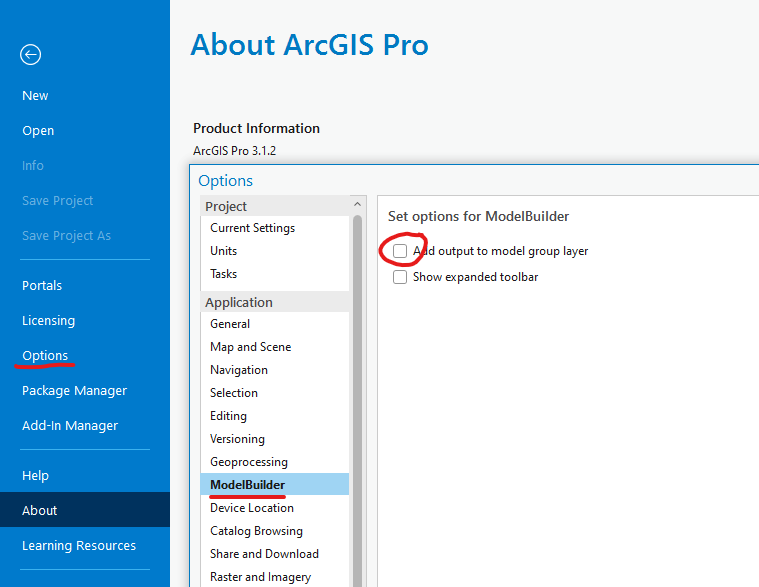Image resolution: width=759 pixels, height=587 pixels.
Task: Enable Add output to model group layer
Action: tap(400, 251)
